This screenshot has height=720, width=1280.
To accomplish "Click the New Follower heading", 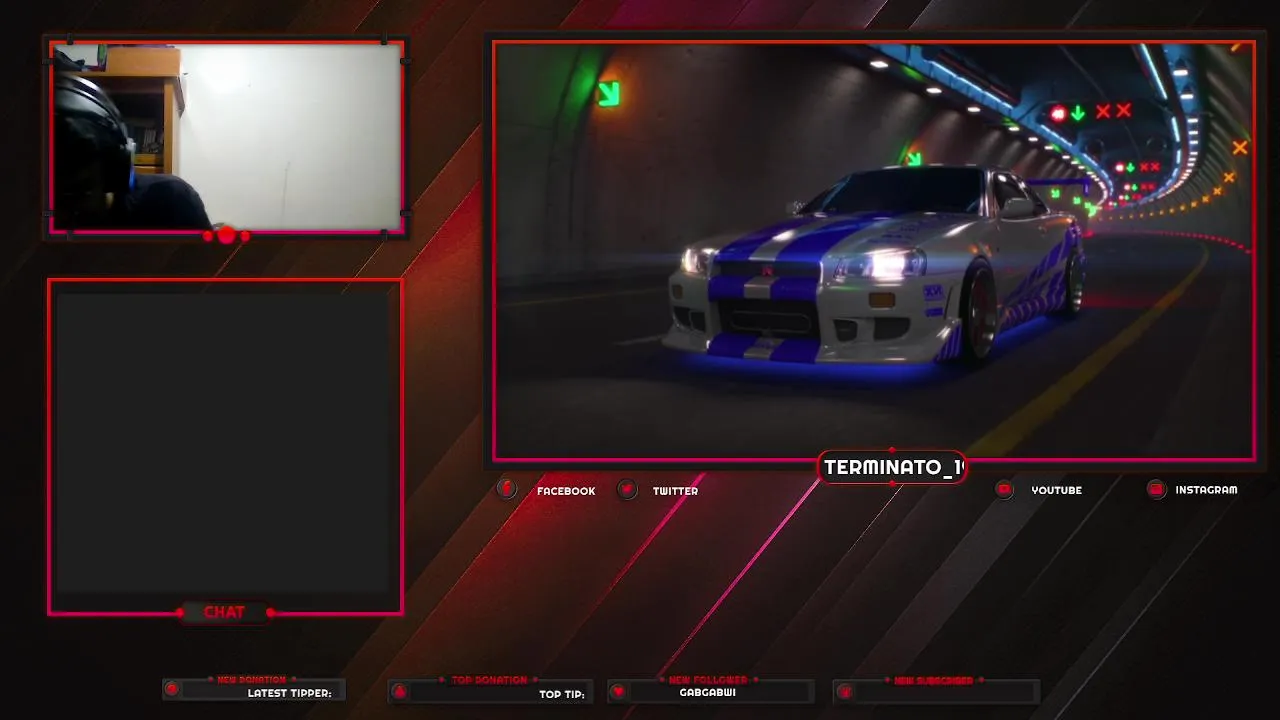I will pyautogui.click(x=708, y=680).
